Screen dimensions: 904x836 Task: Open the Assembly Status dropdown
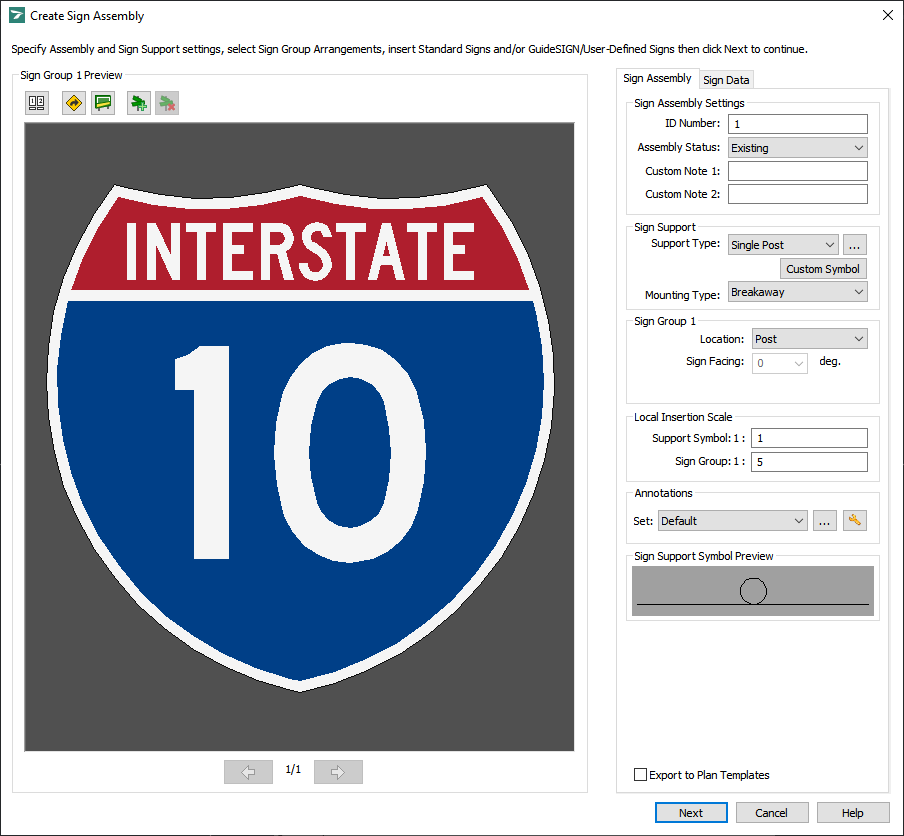pyautogui.click(x=797, y=148)
